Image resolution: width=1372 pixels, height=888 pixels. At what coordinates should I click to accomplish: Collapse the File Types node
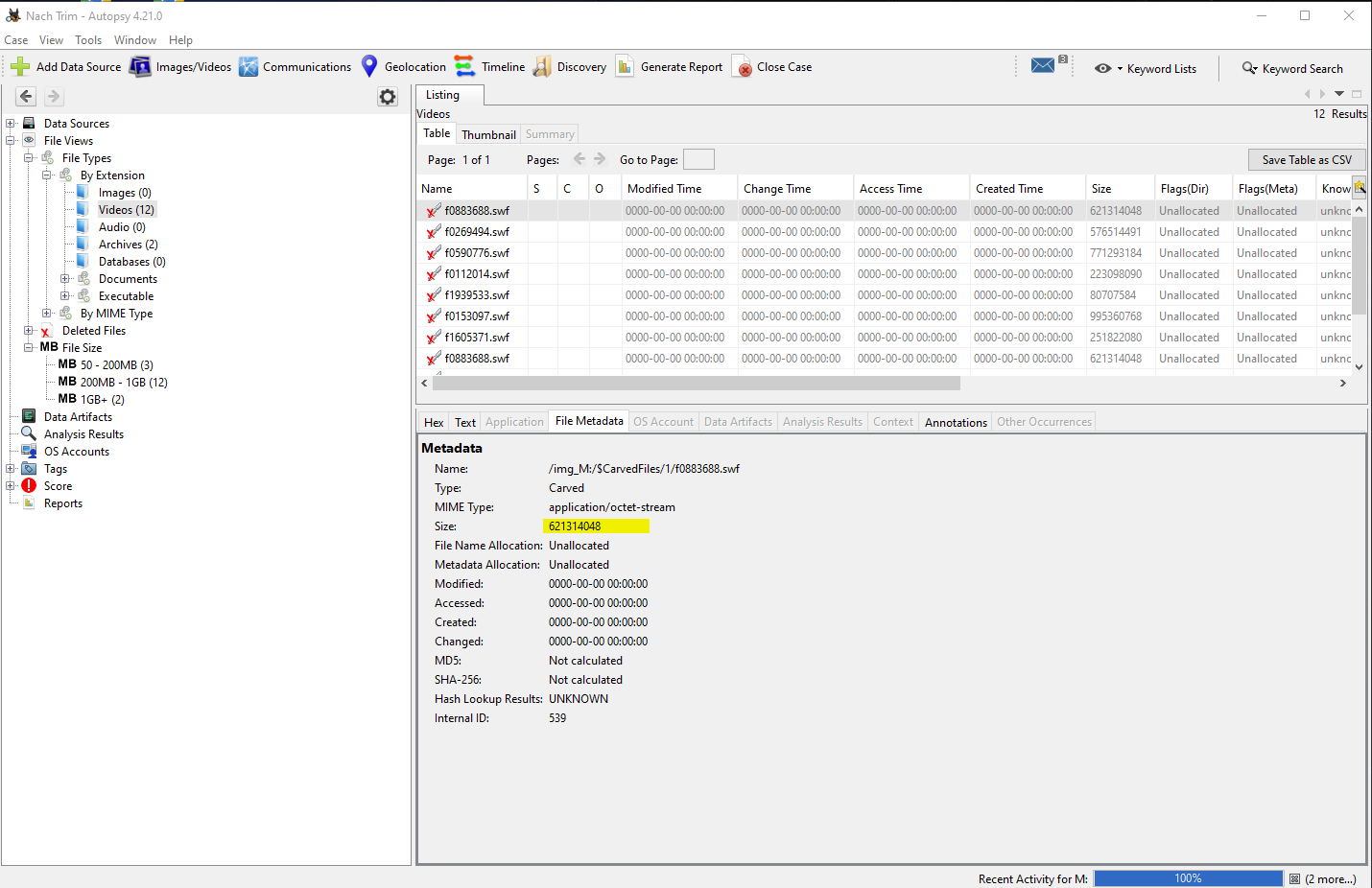[x=29, y=157]
